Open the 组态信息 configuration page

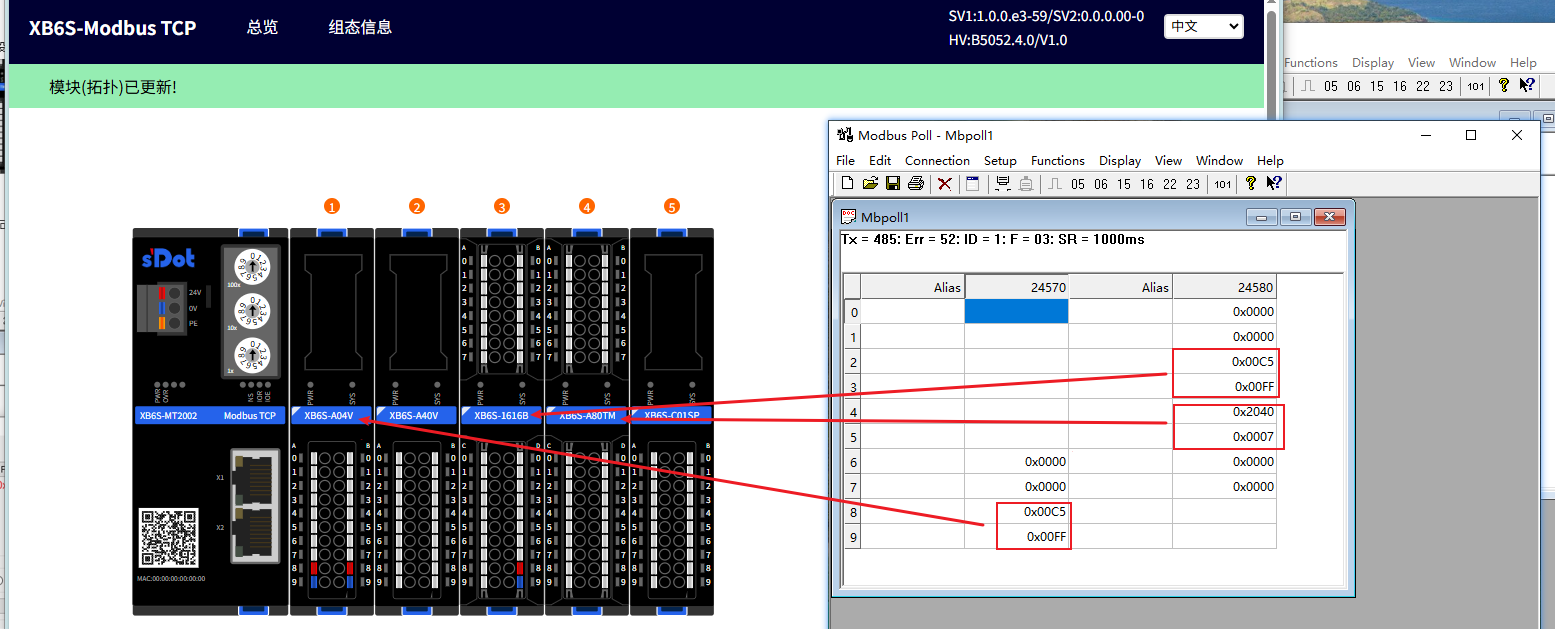[360, 28]
